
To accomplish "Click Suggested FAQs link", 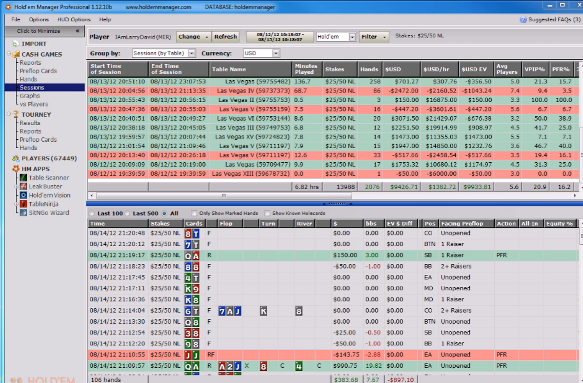I will [x=554, y=20].
